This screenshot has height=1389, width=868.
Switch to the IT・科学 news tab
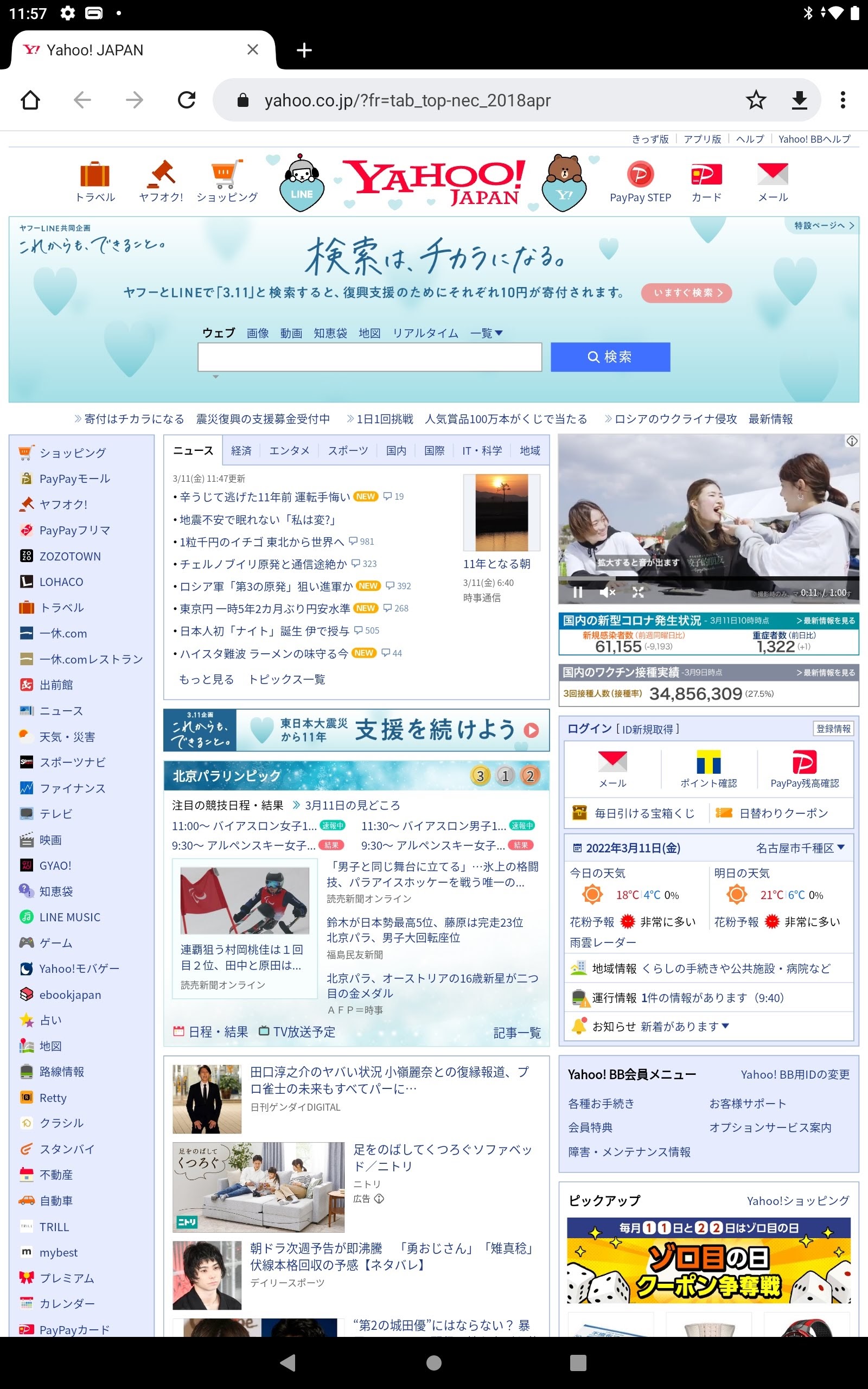pos(482,450)
